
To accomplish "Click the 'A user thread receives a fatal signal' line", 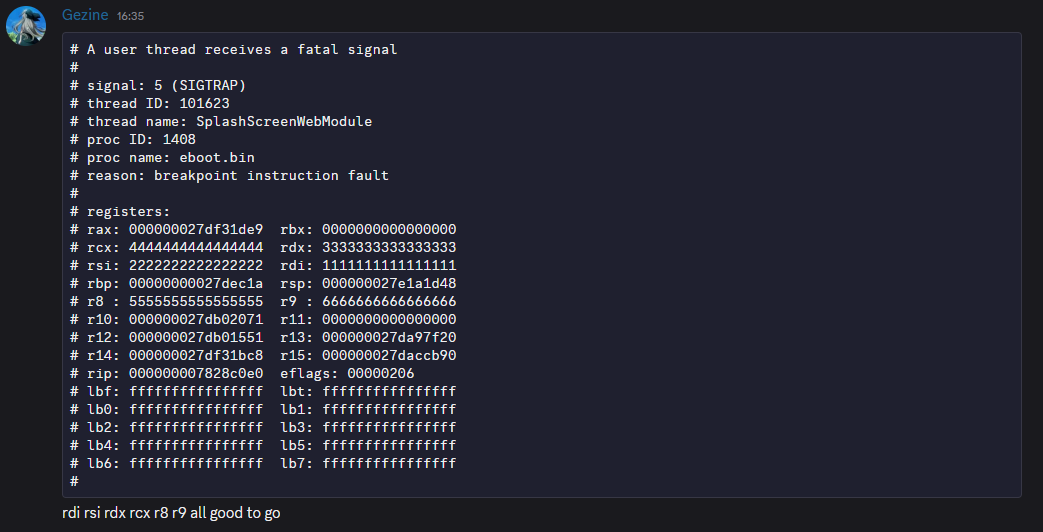I will [x=233, y=50].
